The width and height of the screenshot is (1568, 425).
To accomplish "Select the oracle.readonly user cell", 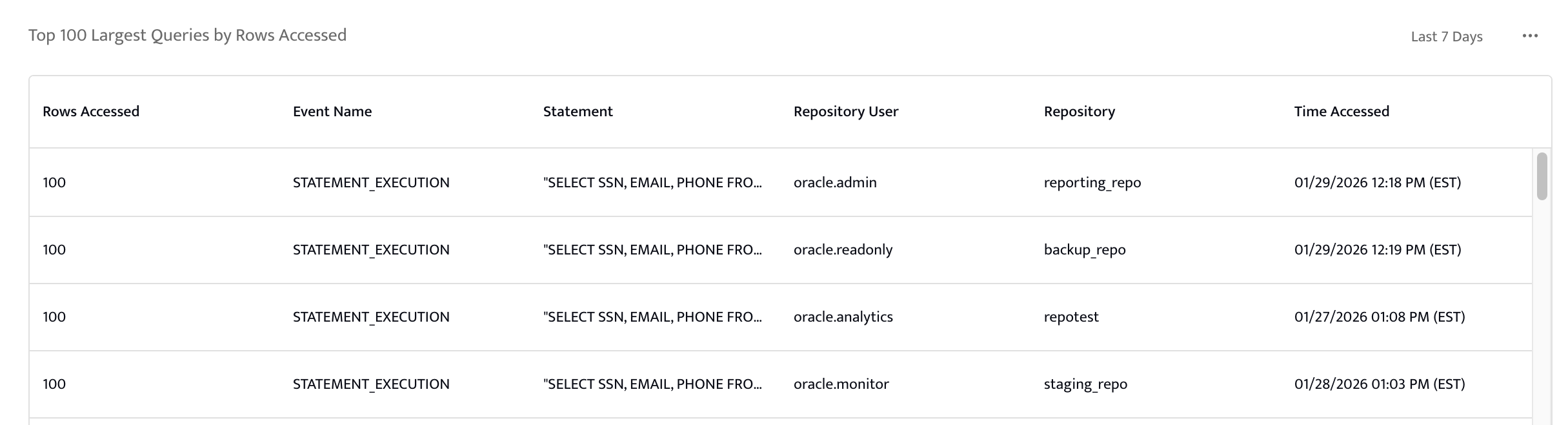I will tap(843, 250).
